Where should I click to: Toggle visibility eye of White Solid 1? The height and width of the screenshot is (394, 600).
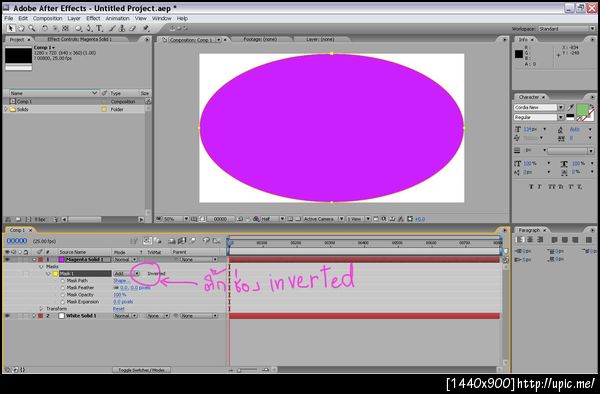point(7,316)
